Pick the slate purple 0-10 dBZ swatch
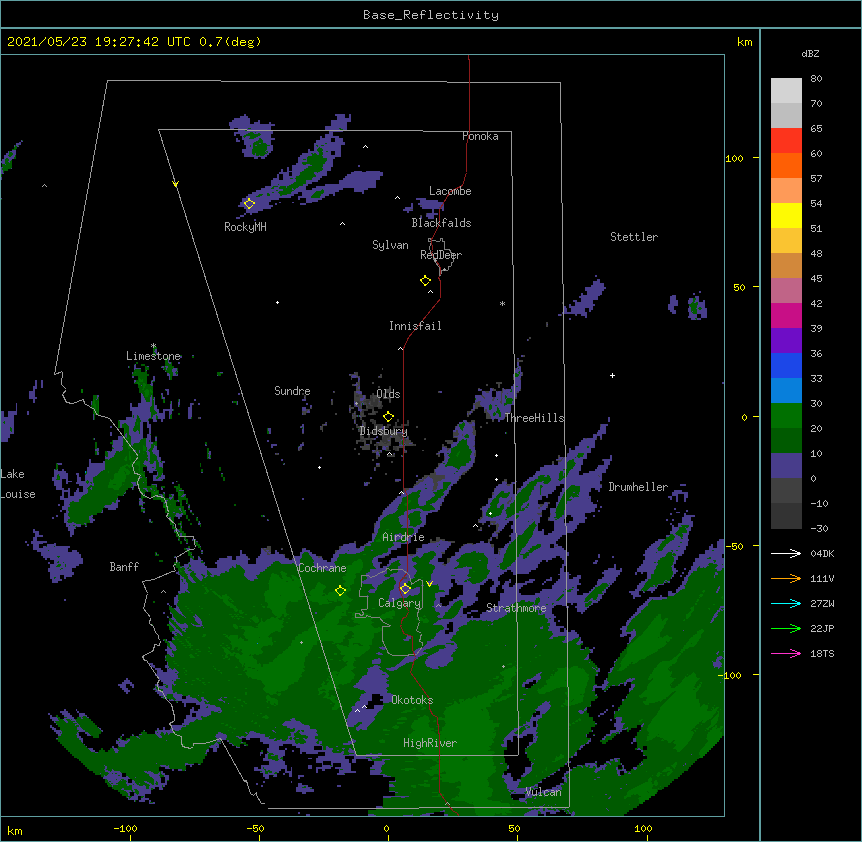Viewport: 862px width, 842px height. click(786, 466)
